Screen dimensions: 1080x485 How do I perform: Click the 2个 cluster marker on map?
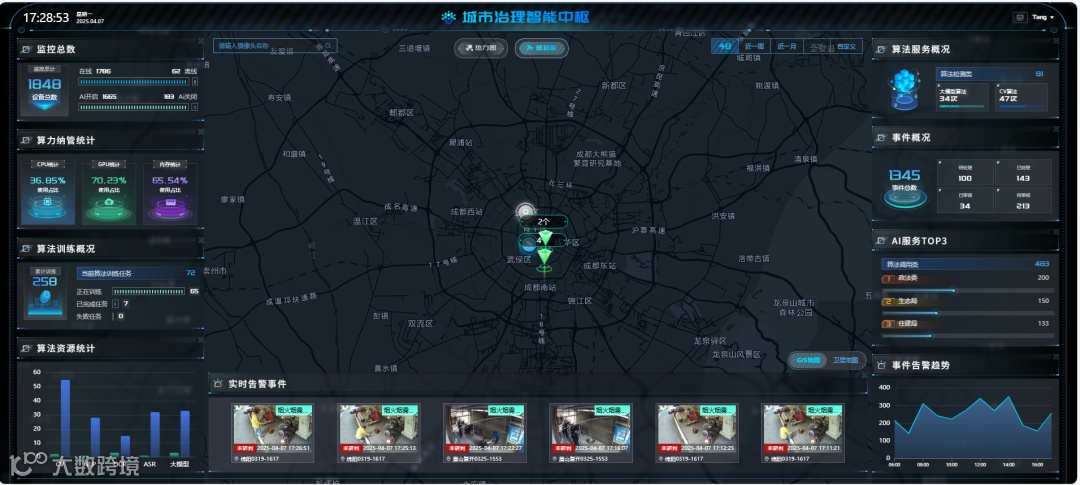point(543,222)
